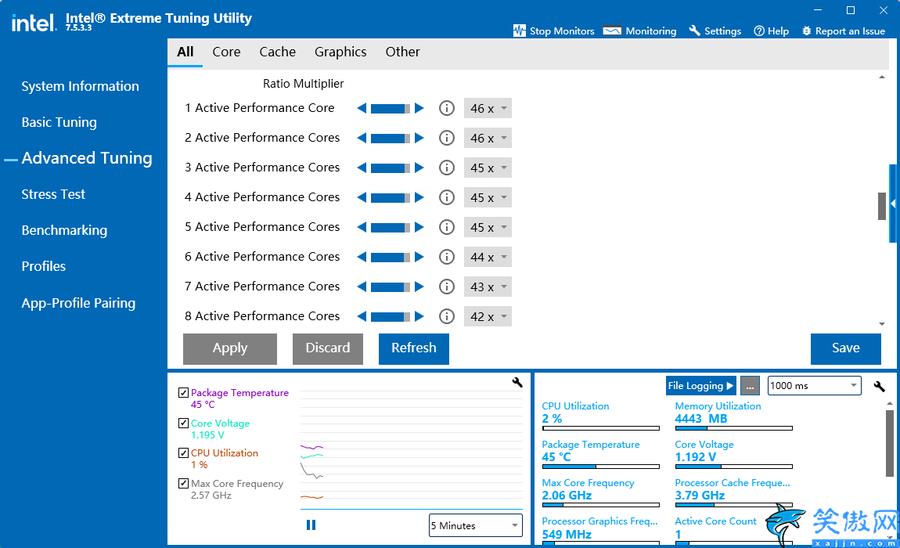Switch to the All tab
This screenshot has height=548, width=900.
pyautogui.click(x=185, y=52)
